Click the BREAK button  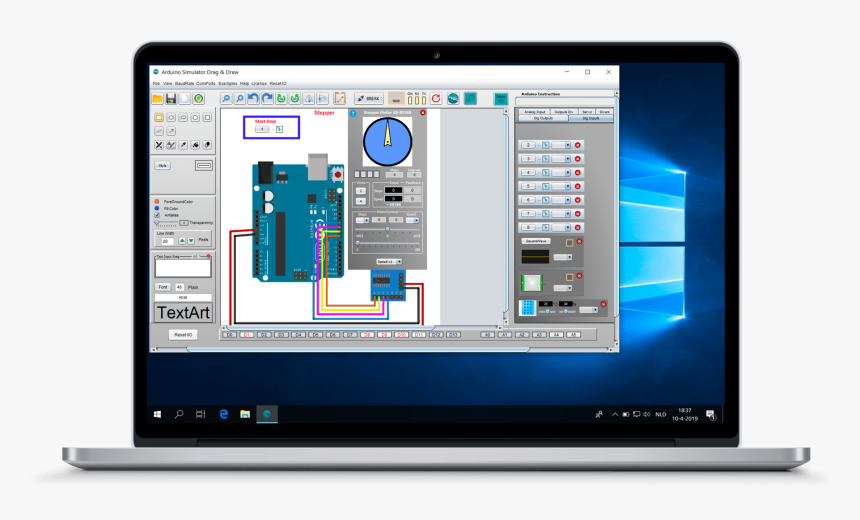click(x=369, y=99)
